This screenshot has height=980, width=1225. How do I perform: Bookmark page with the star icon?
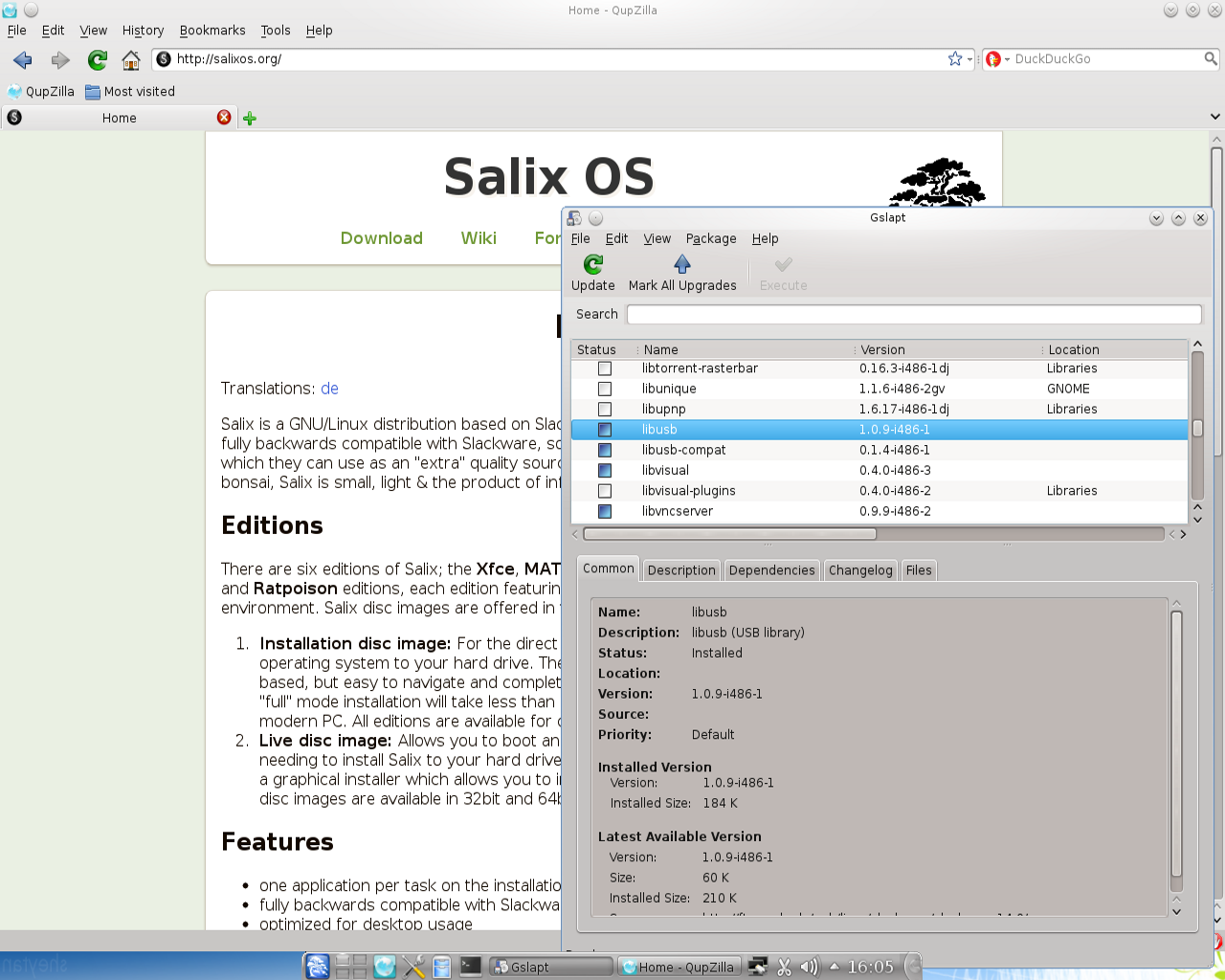click(954, 59)
